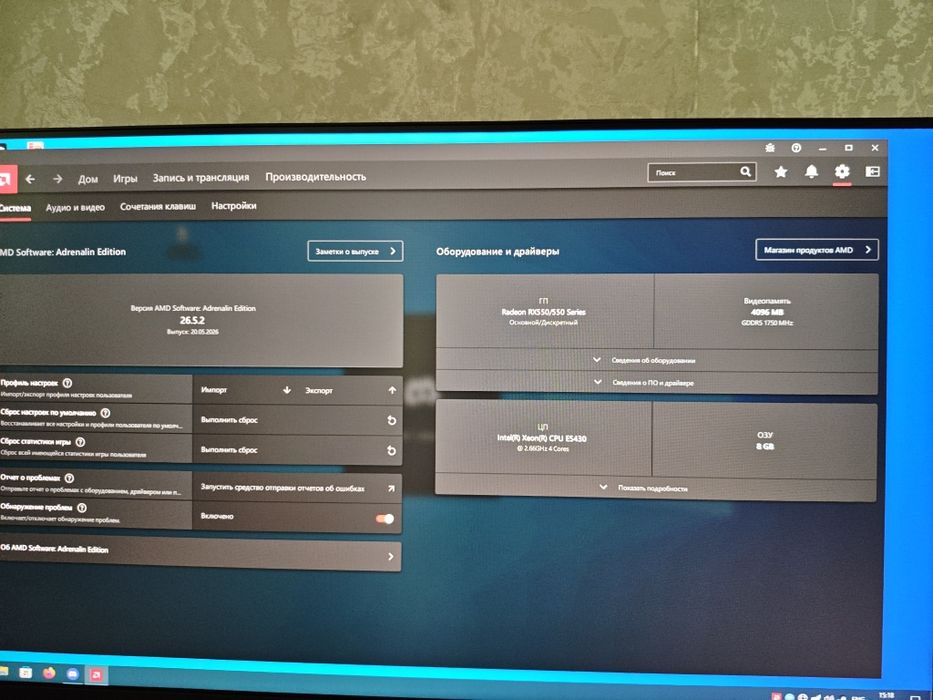
Task: Click Выполнить сброс for game statistics
Action: click(x=298, y=450)
